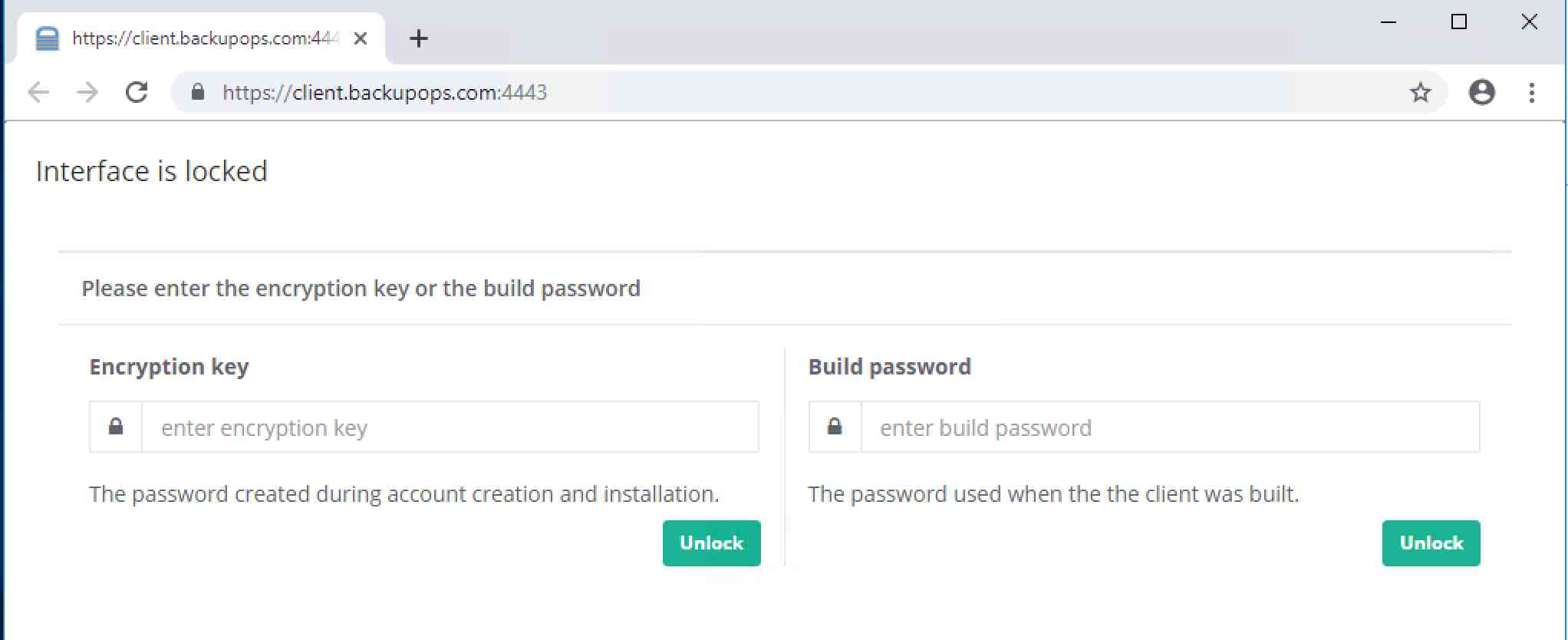Click into the build password field
Screen dimensions: 1568x640
(x=1170, y=427)
